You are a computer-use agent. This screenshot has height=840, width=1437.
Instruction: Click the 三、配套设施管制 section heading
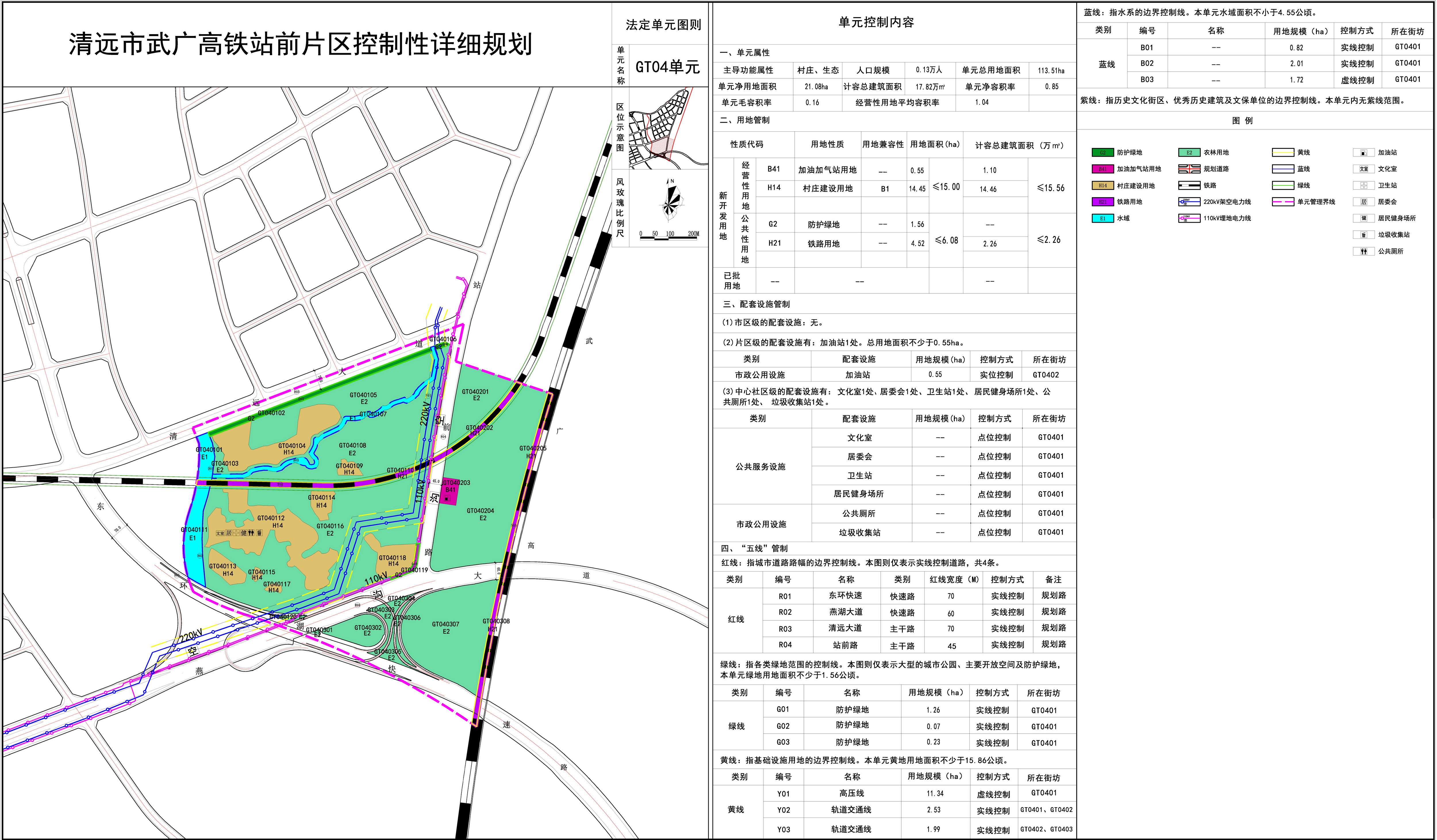pos(756,304)
